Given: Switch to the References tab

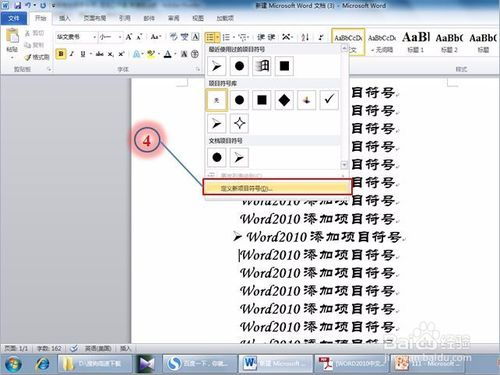Looking at the screenshot, I should tap(125, 18).
